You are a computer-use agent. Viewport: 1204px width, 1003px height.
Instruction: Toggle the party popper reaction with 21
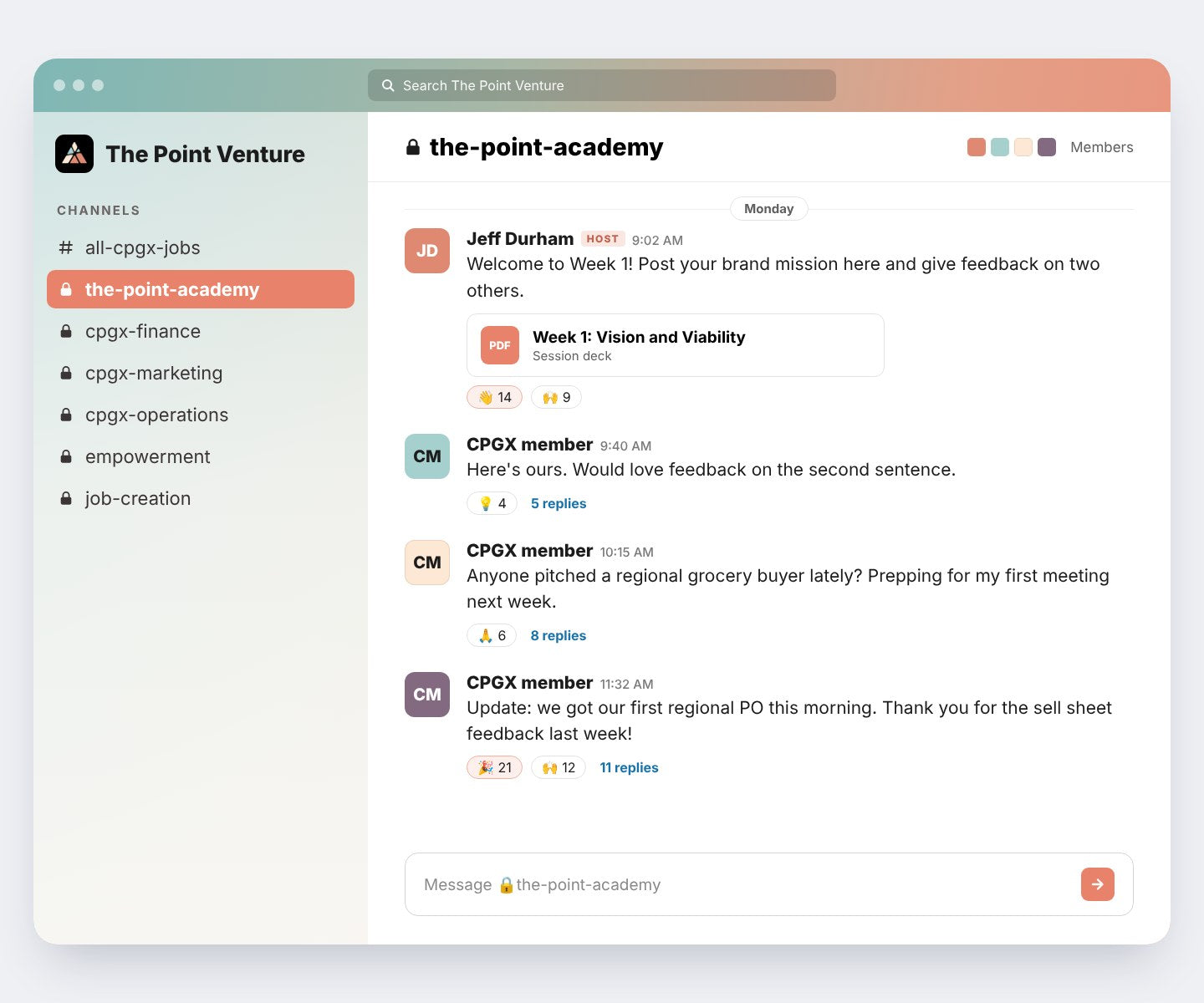point(494,767)
